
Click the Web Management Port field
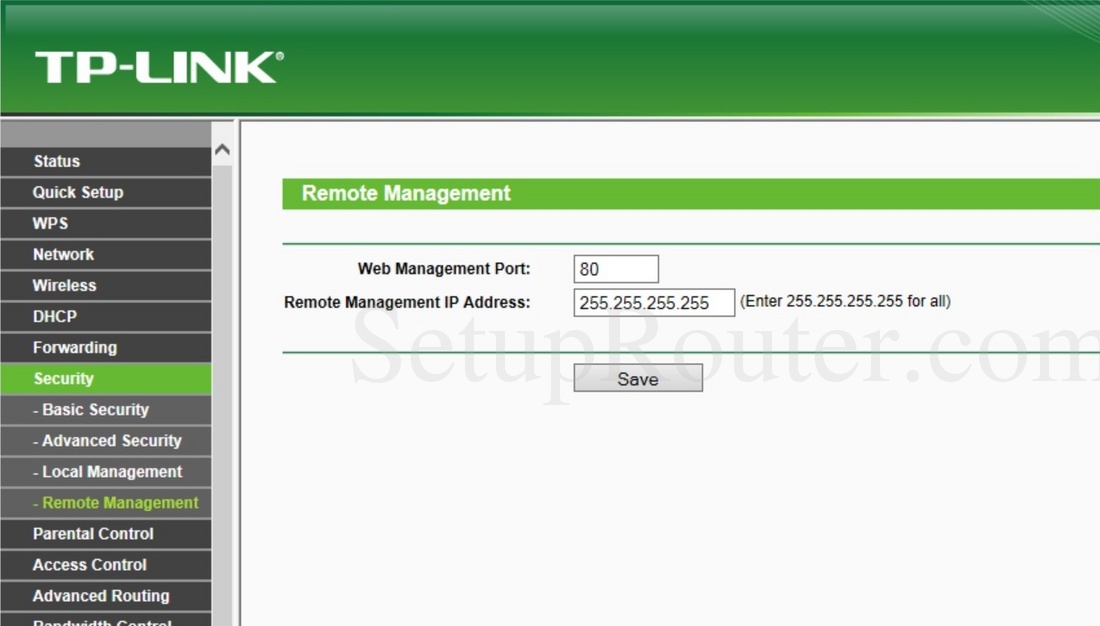616,268
